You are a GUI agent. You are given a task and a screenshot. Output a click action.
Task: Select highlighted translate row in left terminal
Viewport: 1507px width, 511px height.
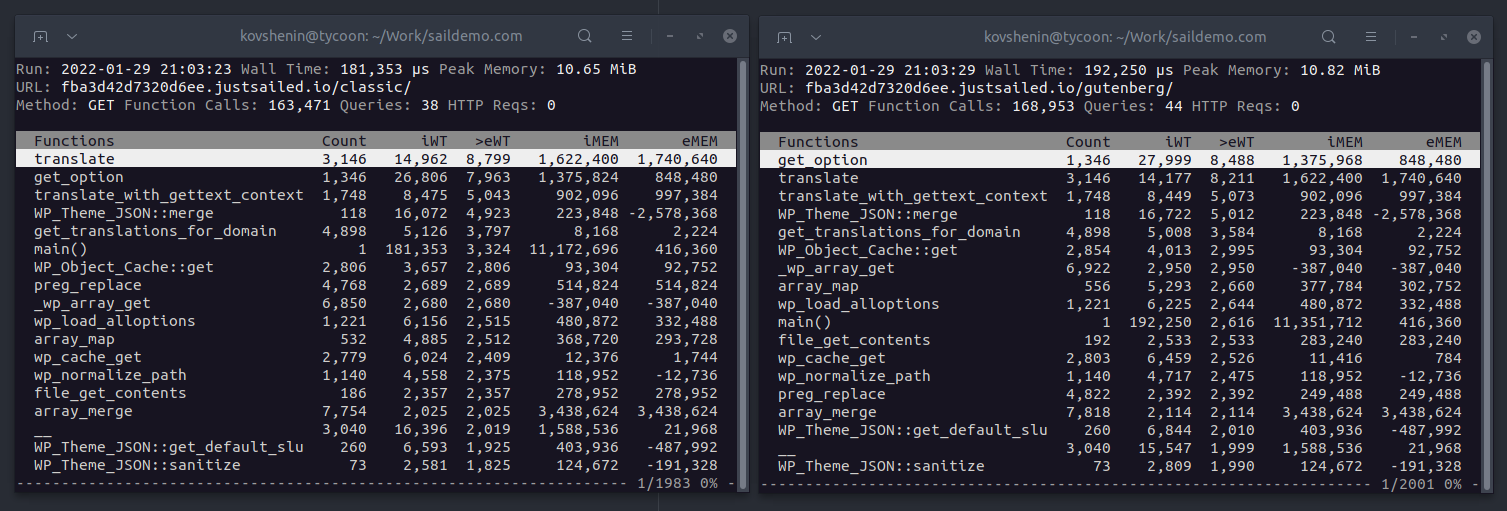pos(376,159)
